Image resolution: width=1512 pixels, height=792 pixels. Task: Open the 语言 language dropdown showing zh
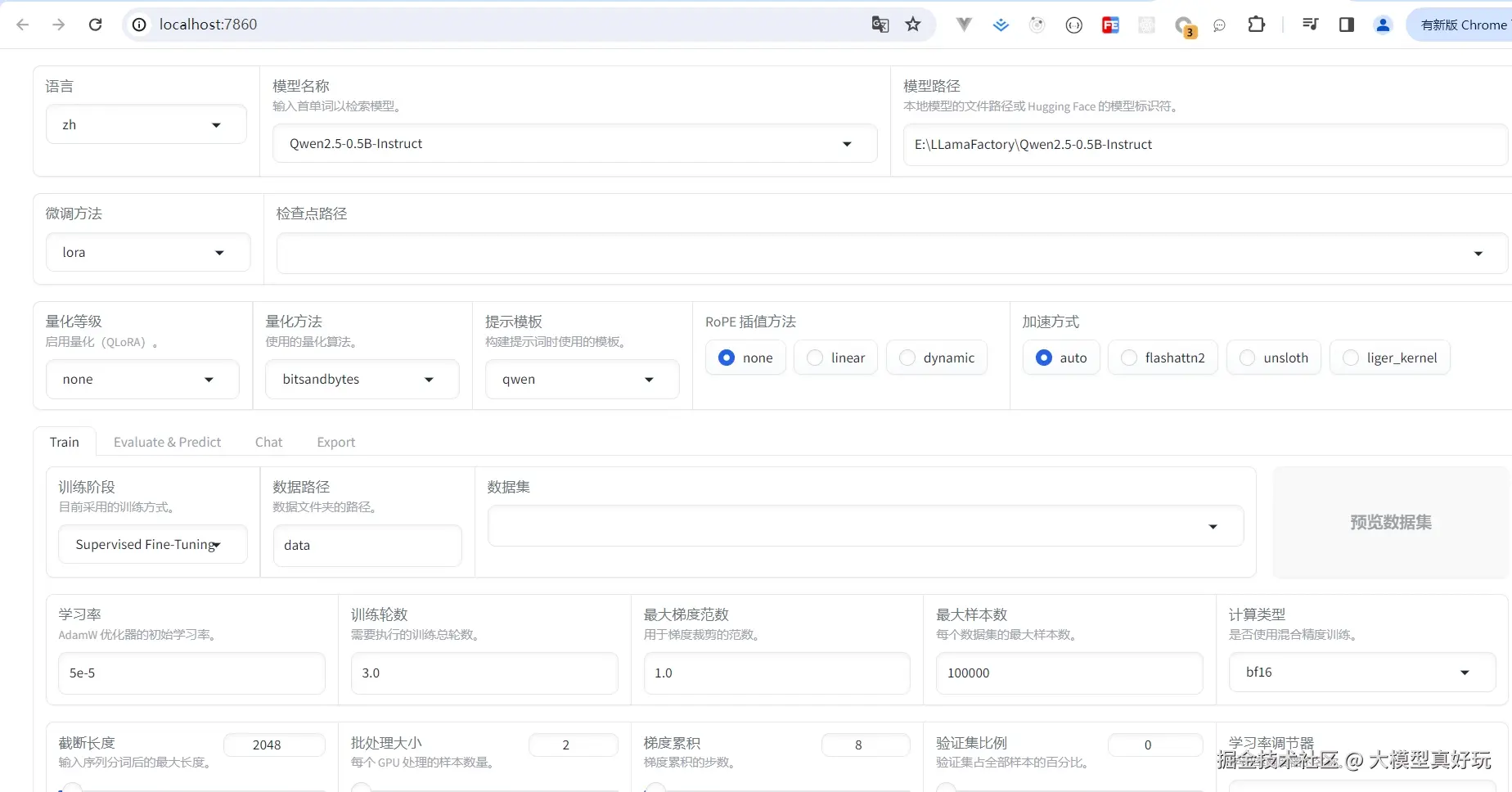146,124
